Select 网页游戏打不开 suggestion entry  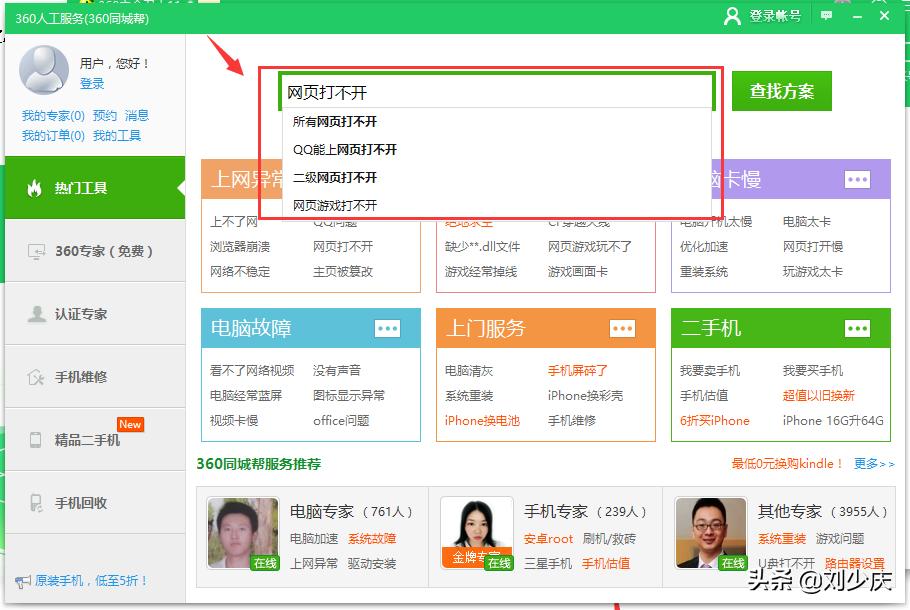click(334, 204)
